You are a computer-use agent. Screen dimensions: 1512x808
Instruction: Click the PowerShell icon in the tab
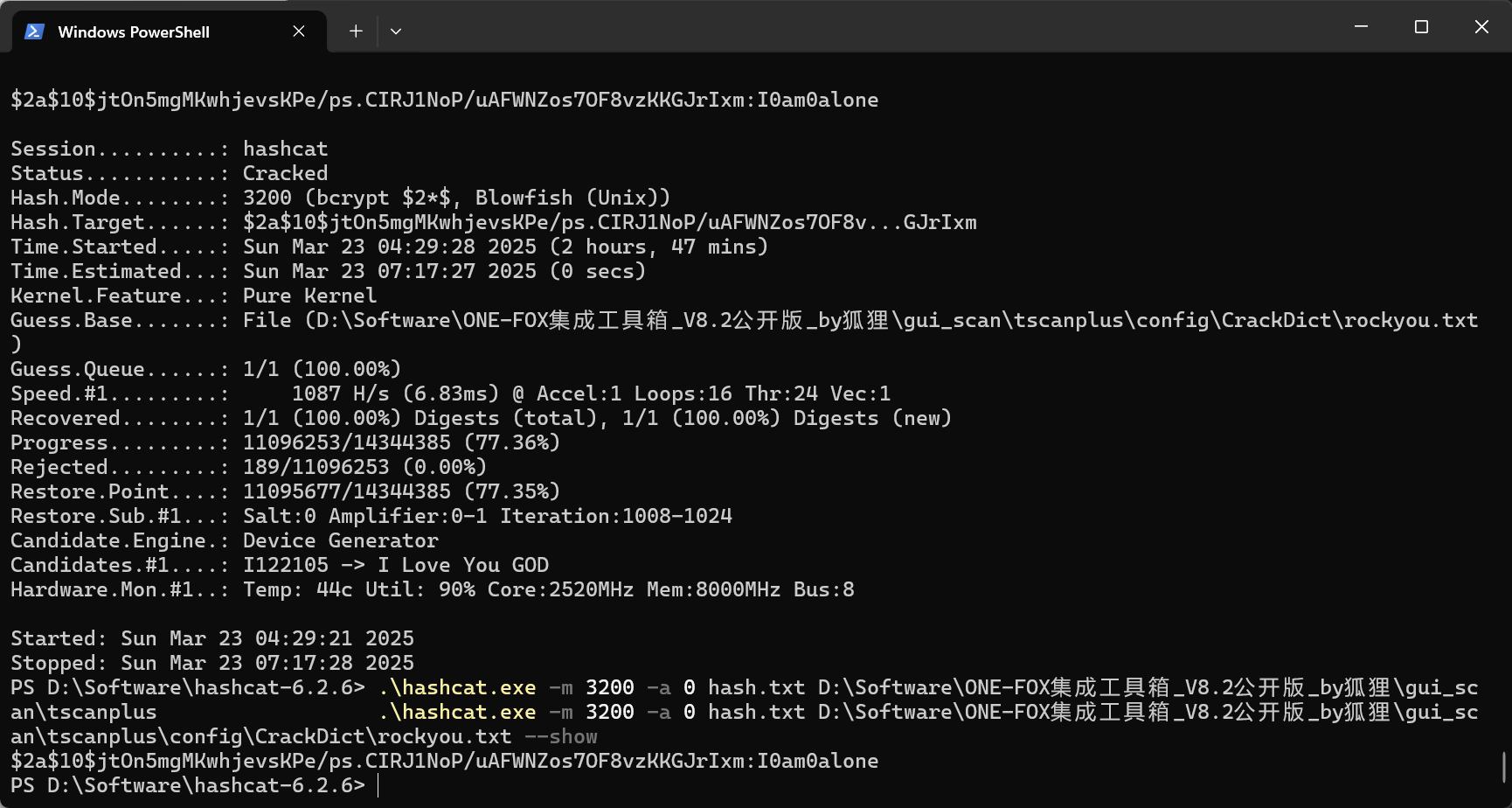tap(34, 31)
